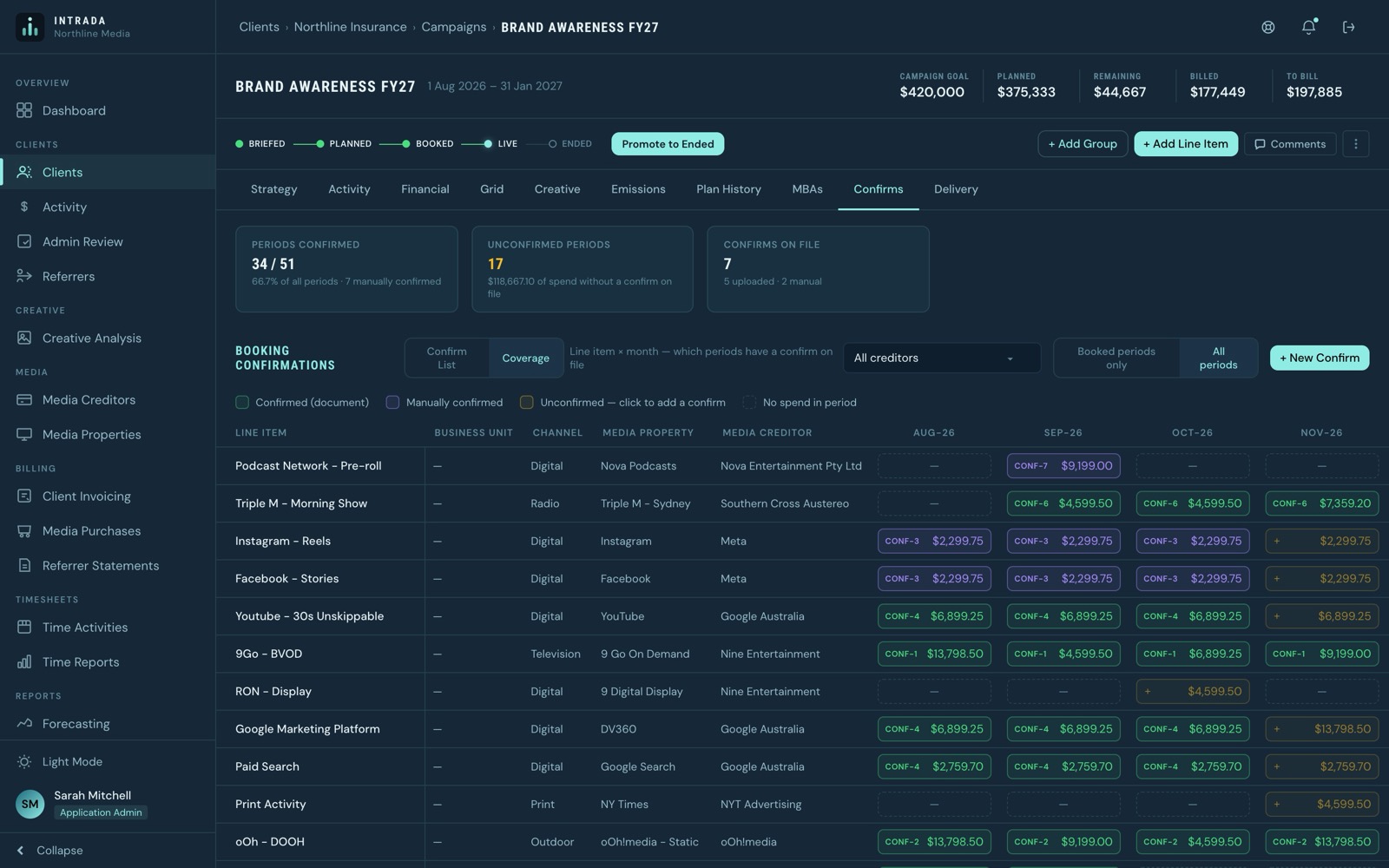
Task: Open Creative Analysis image icon
Action: coord(24,338)
